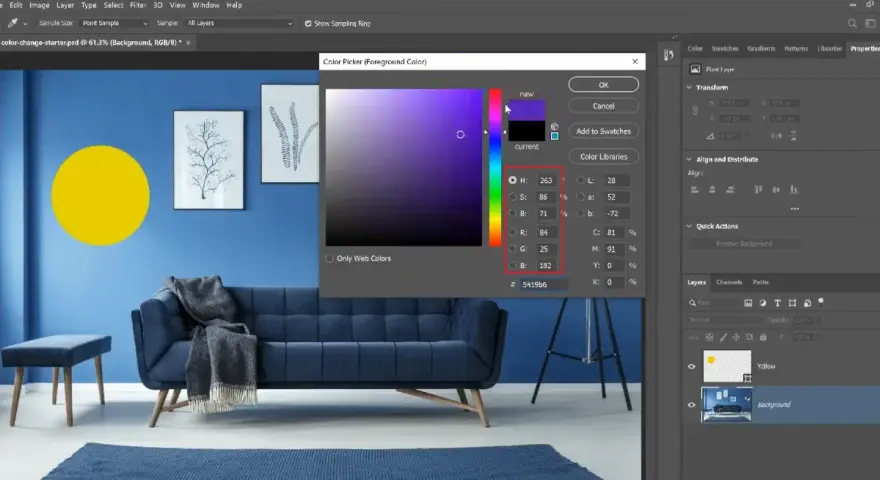
Task: Filter layers by shape layer icon
Action: (x=792, y=303)
